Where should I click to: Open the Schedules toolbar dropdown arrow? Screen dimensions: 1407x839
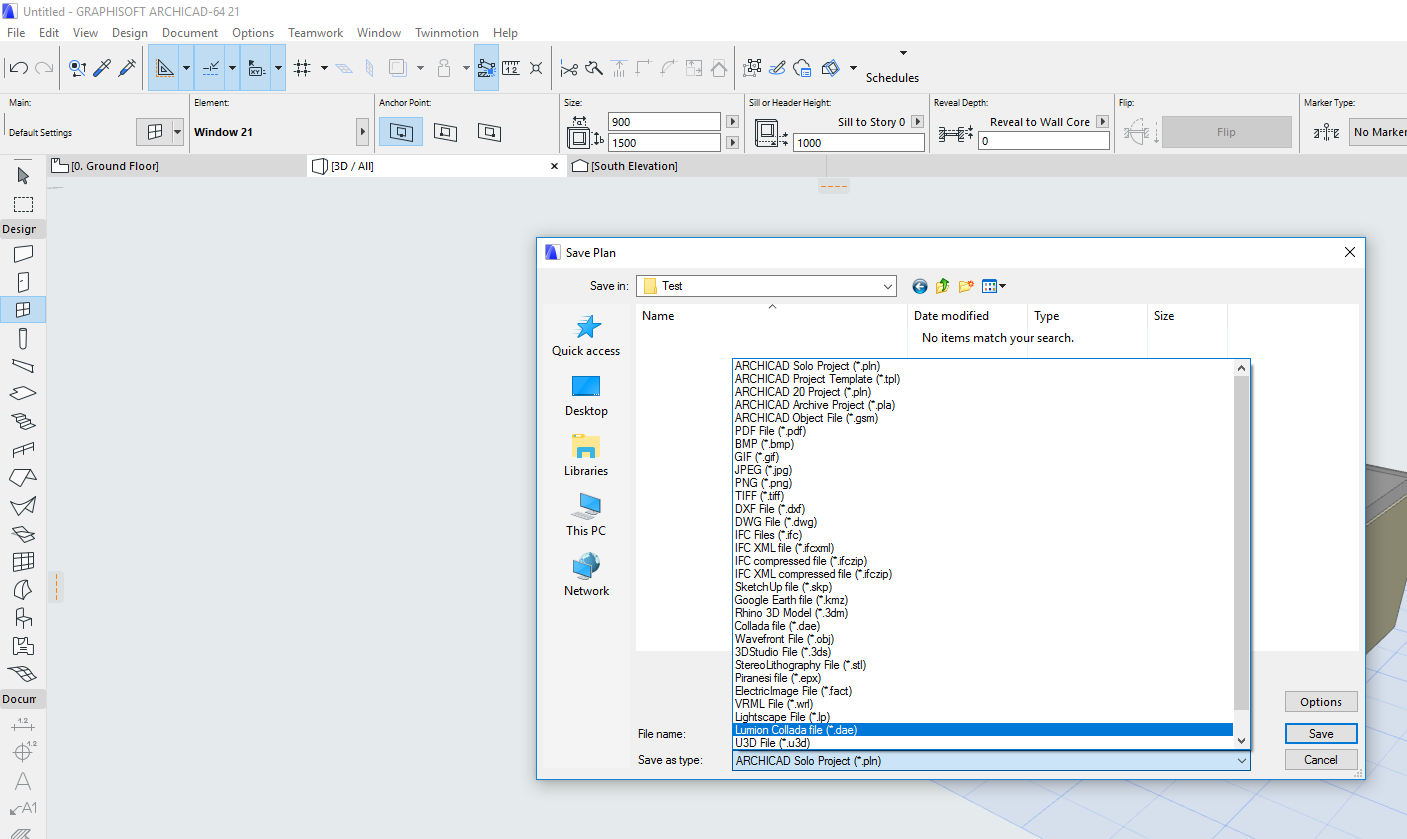click(x=904, y=53)
